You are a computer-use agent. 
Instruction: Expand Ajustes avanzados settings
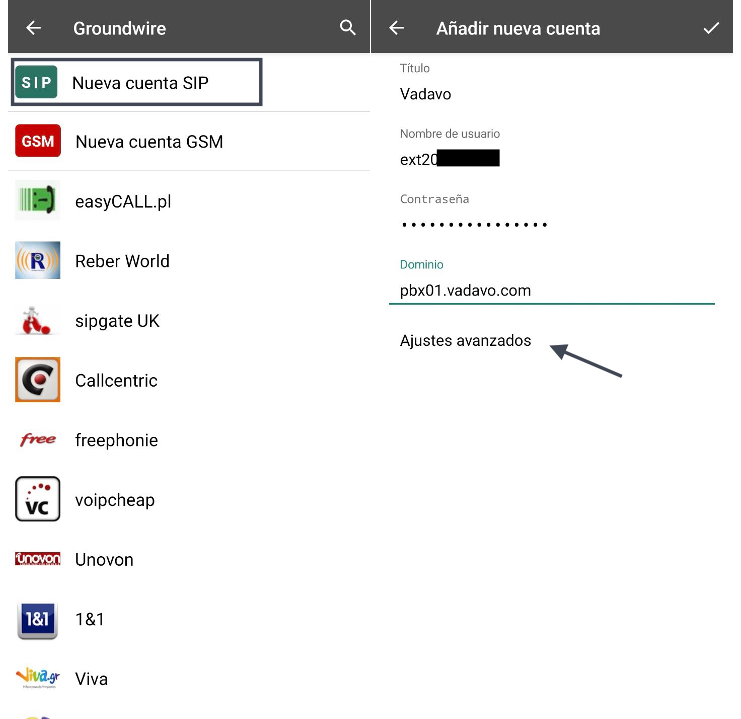(465, 341)
